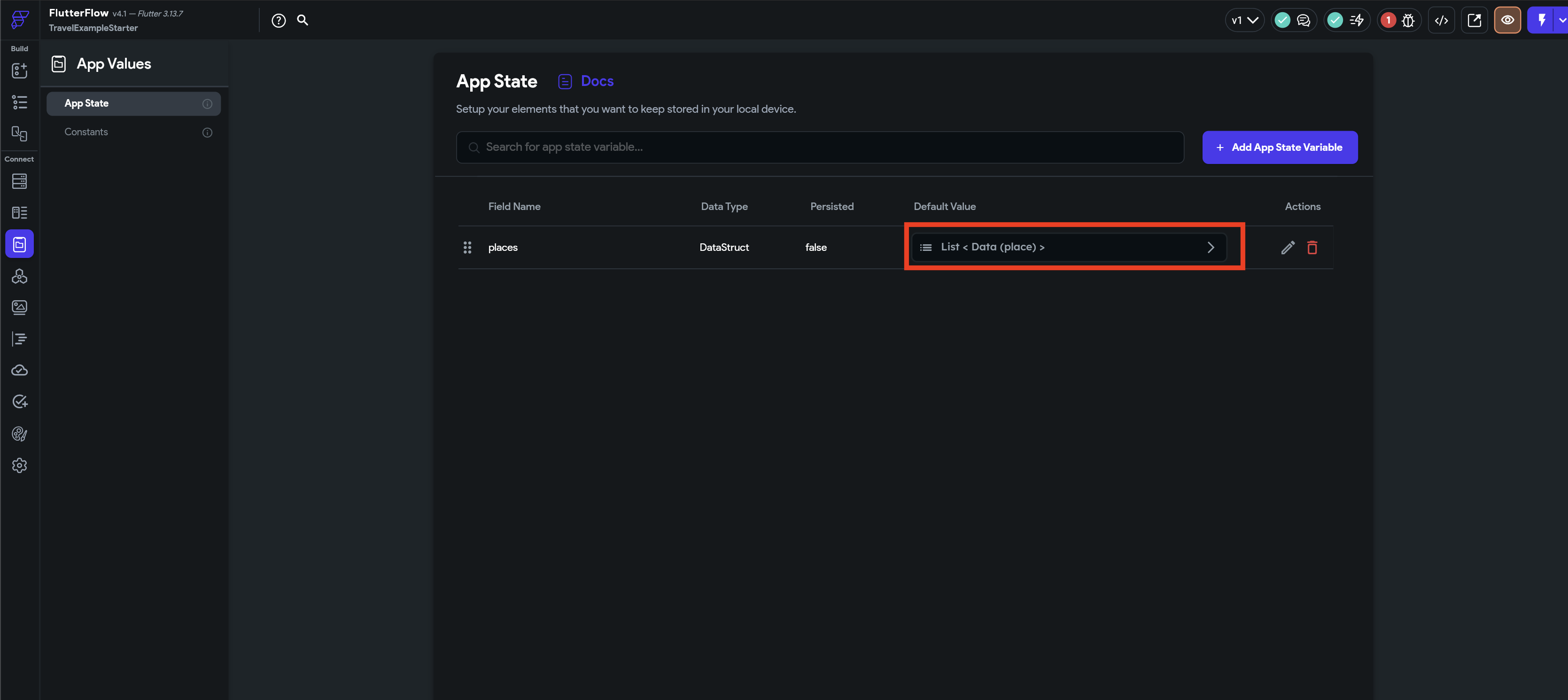The image size is (1568, 700).
Task: Open the Widget Tree icon in sidebar
Action: point(19,102)
